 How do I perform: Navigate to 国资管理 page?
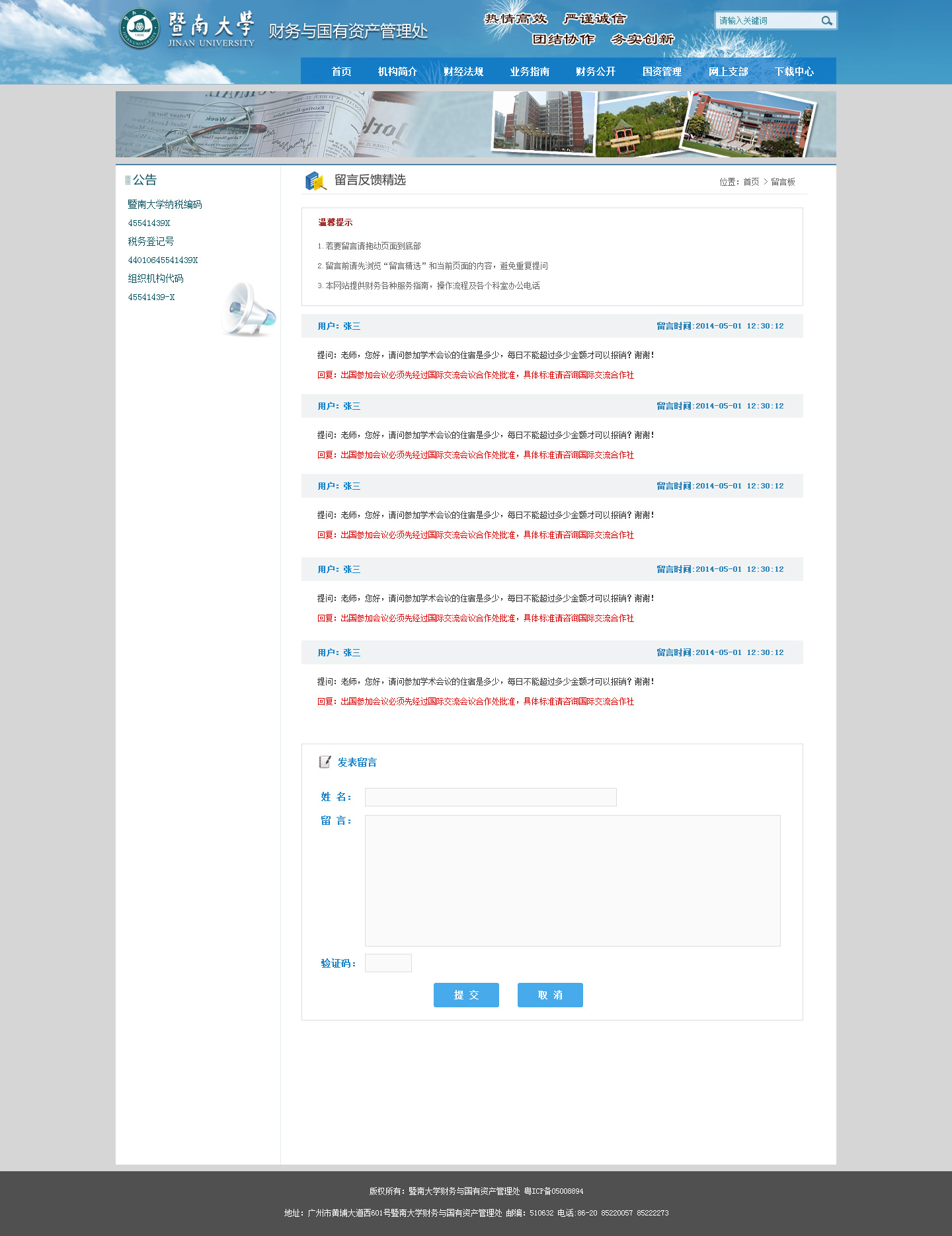point(662,71)
